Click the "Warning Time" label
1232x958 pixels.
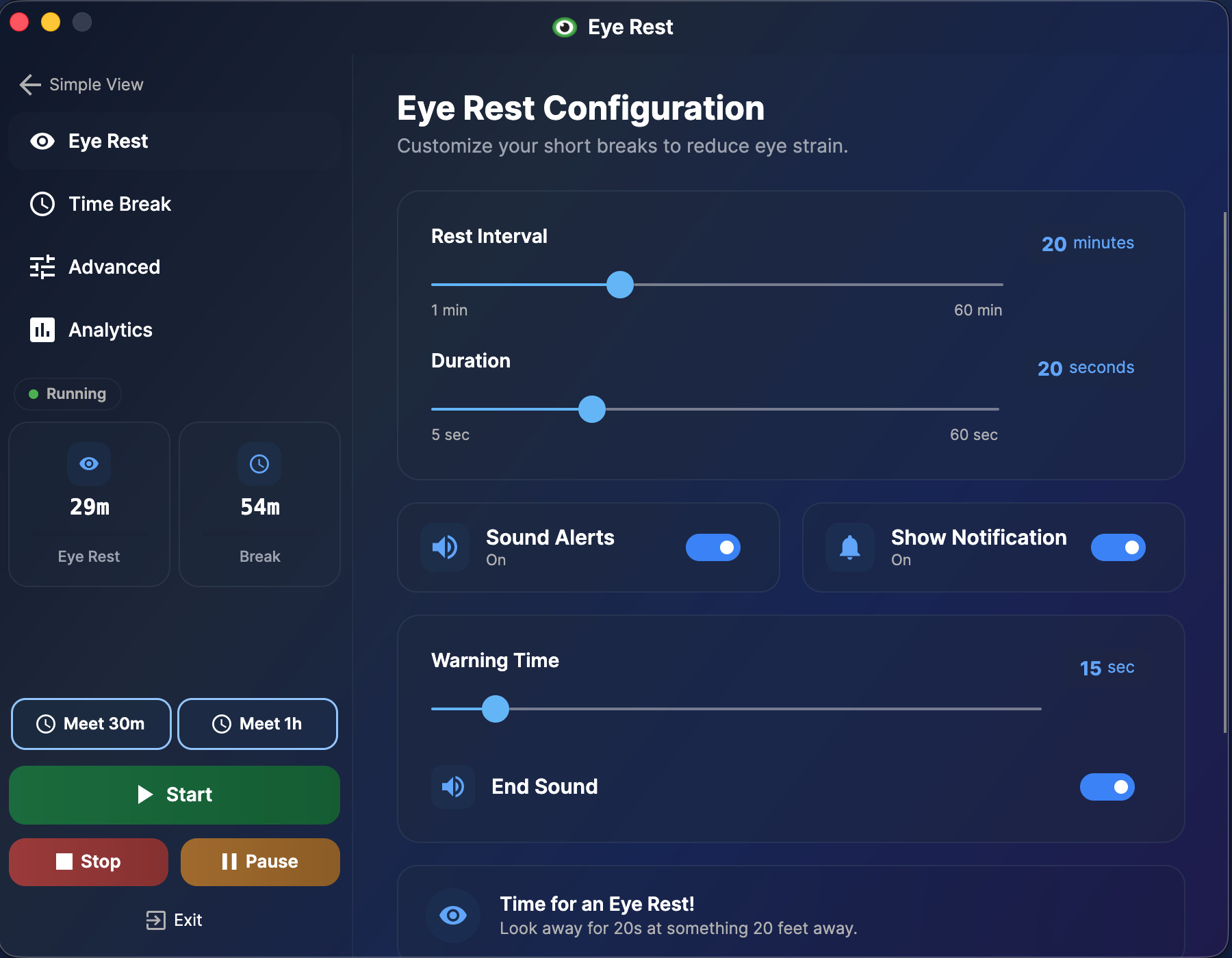[495, 660]
